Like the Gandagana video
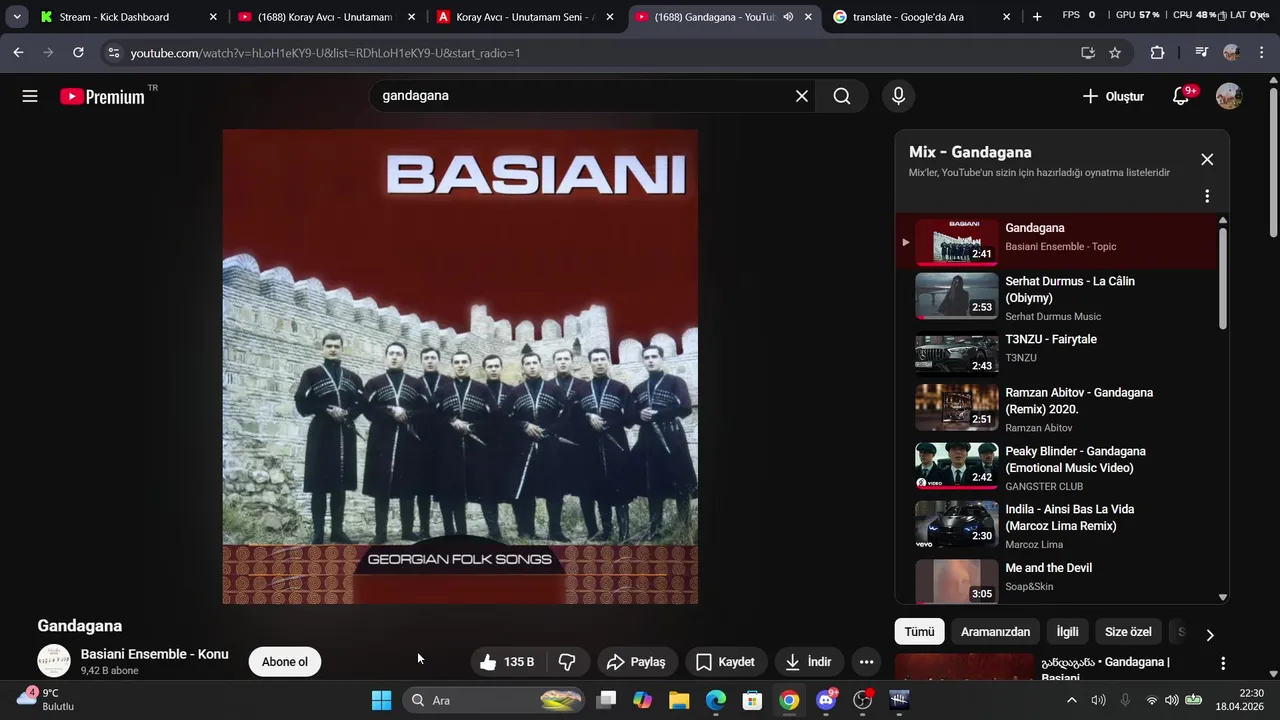 [510, 662]
